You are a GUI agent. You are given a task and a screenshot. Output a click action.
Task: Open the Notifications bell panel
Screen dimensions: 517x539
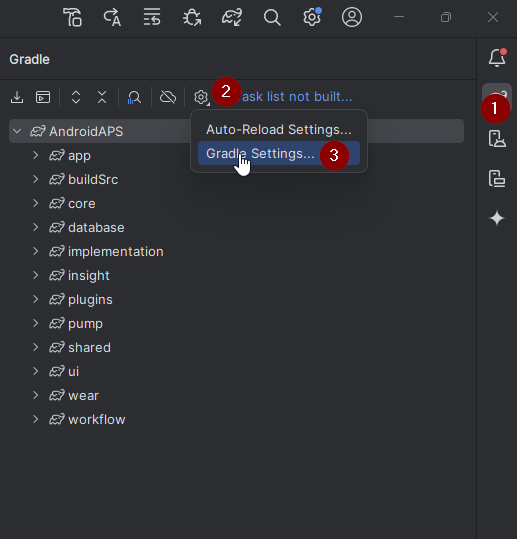coord(497,57)
